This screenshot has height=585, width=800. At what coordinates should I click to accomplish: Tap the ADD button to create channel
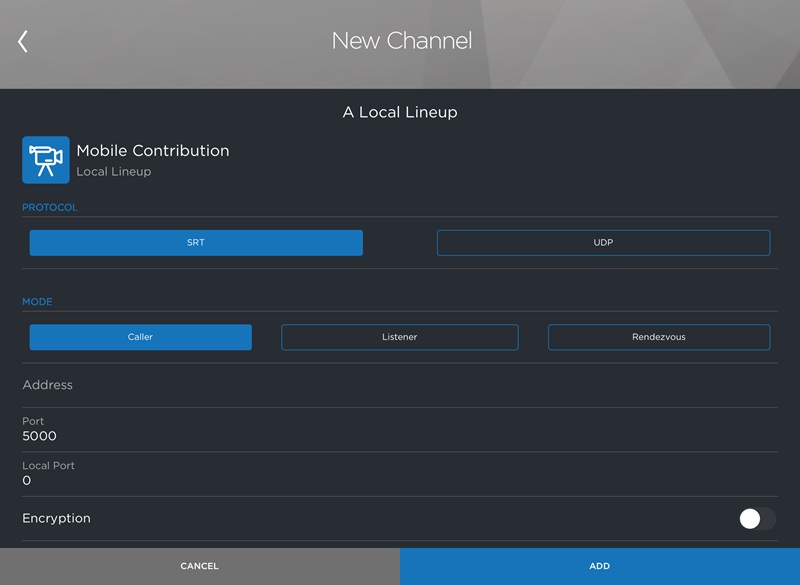click(x=599, y=566)
